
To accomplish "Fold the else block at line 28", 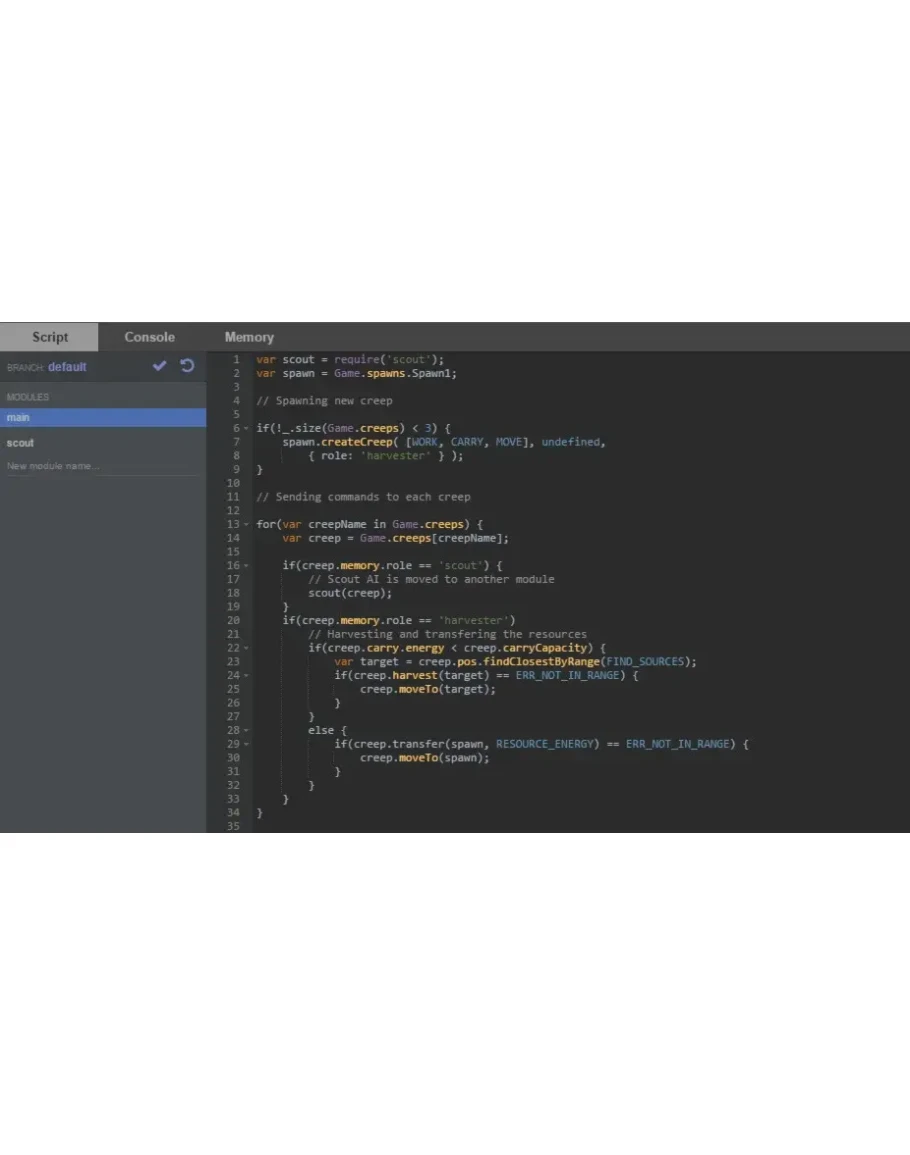I will 246,731.
